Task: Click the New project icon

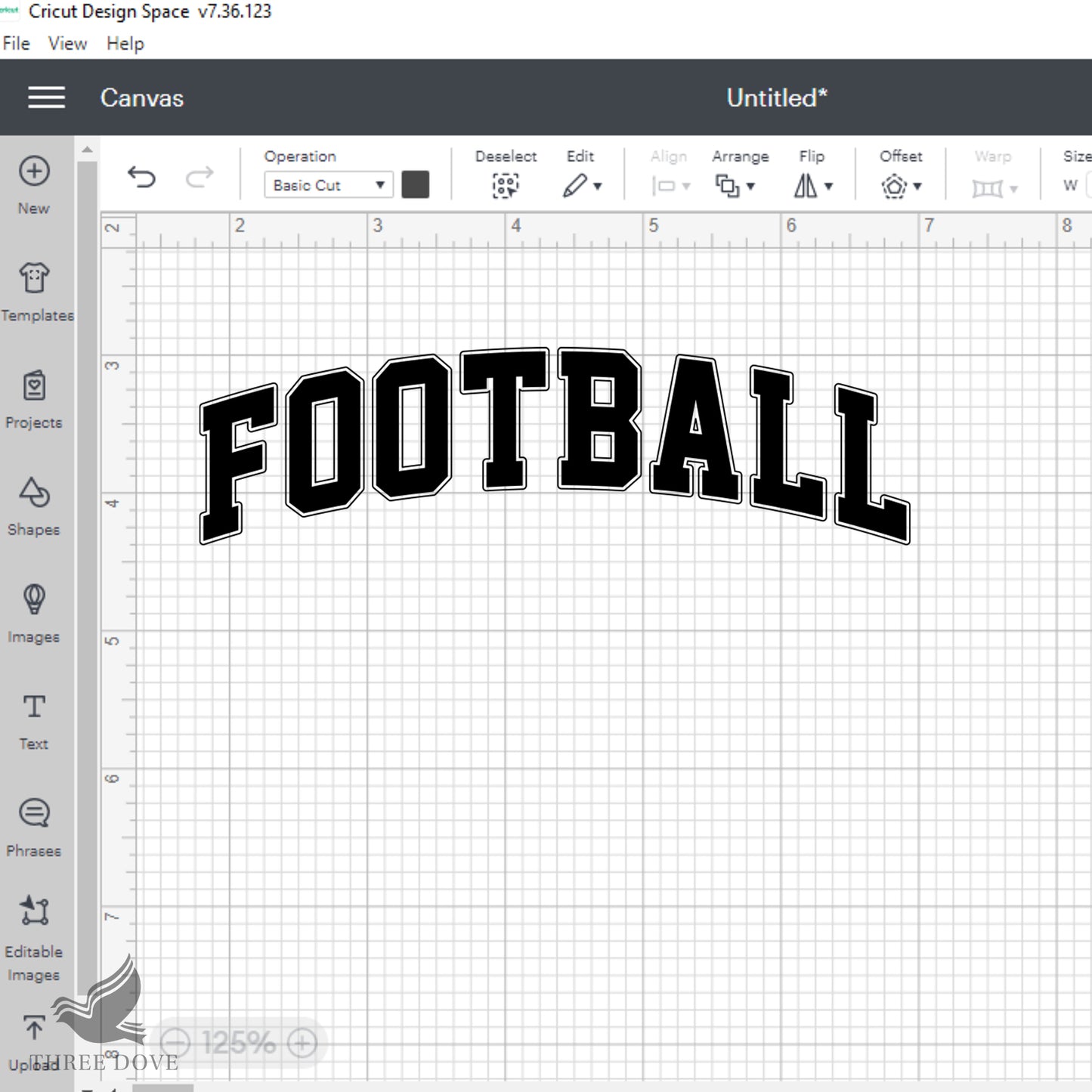Action: (x=34, y=172)
